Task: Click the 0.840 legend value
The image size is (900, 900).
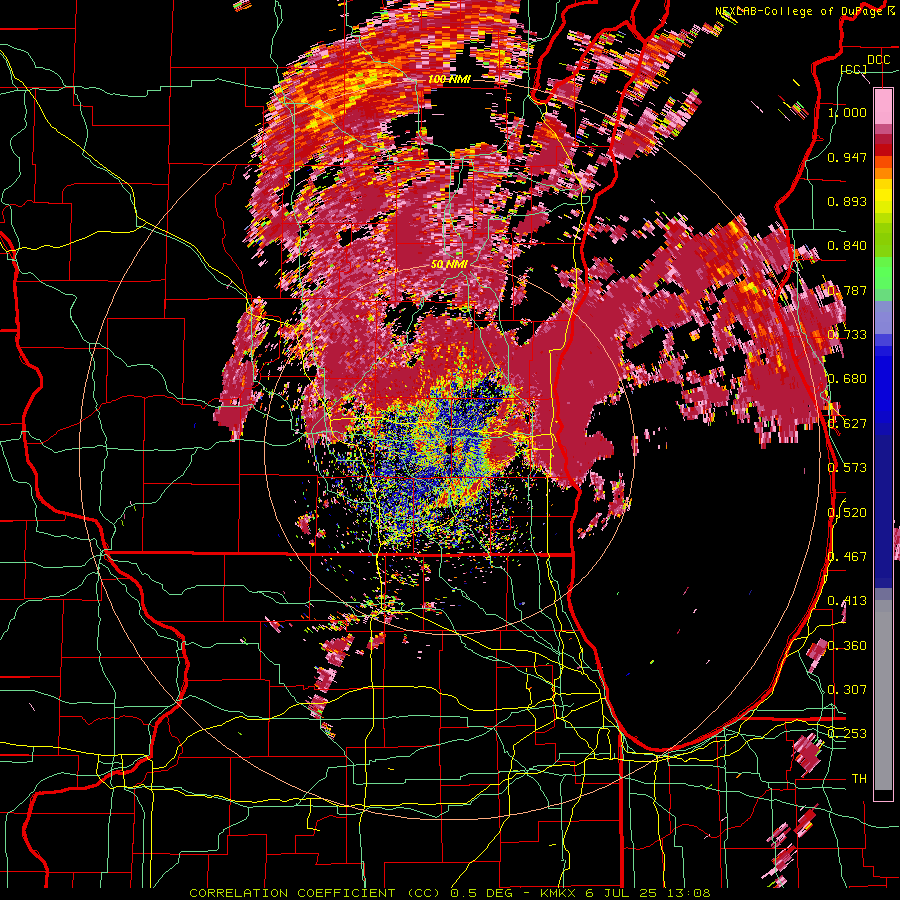Action: (x=847, y=246)
